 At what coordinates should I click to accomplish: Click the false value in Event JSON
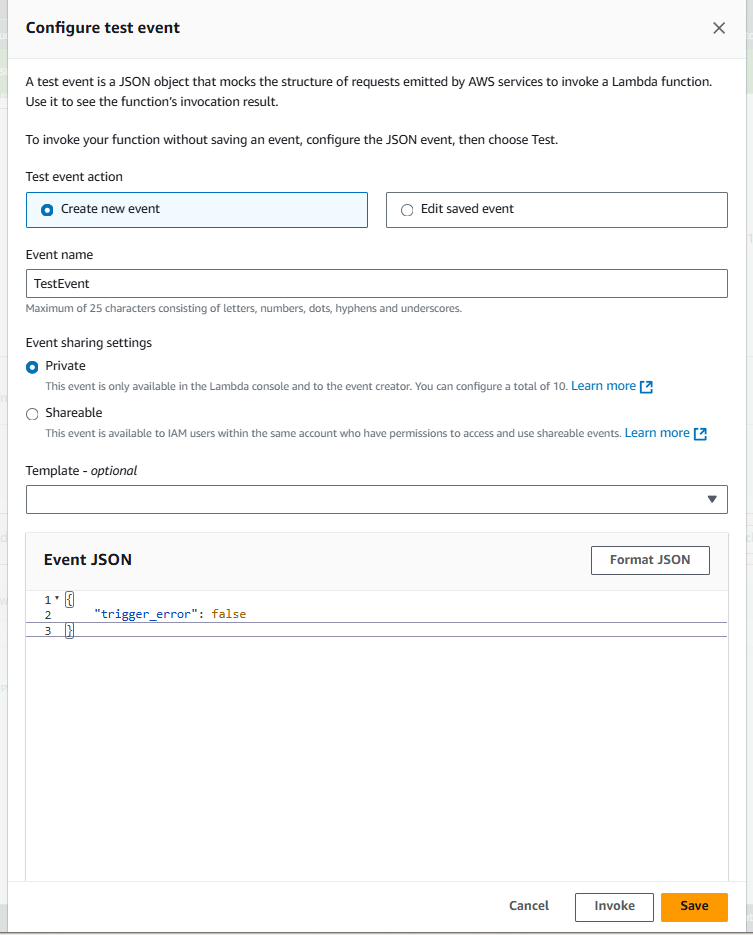click(229, 614)
